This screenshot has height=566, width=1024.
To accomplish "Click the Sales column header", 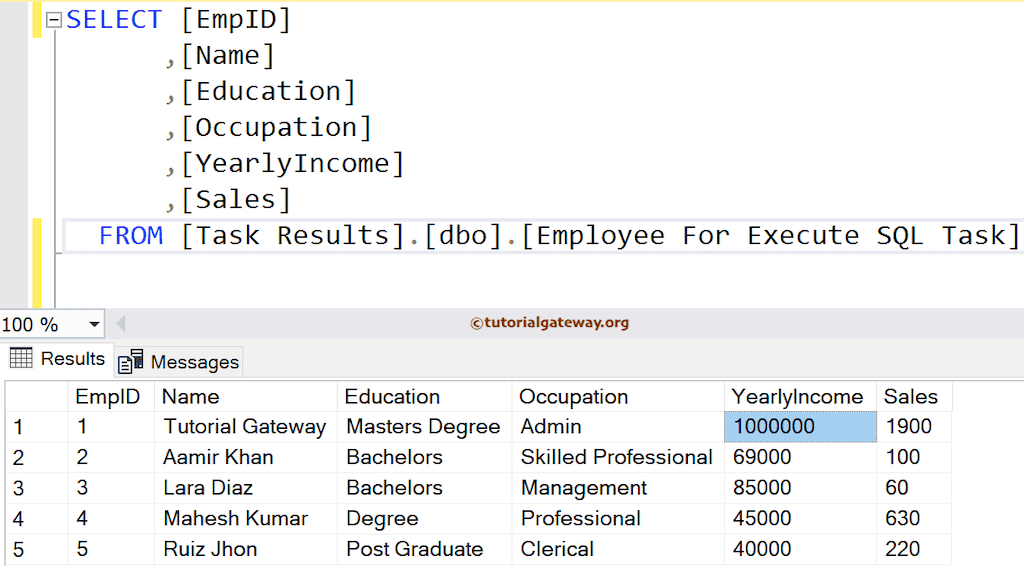I will coord(910,396).
